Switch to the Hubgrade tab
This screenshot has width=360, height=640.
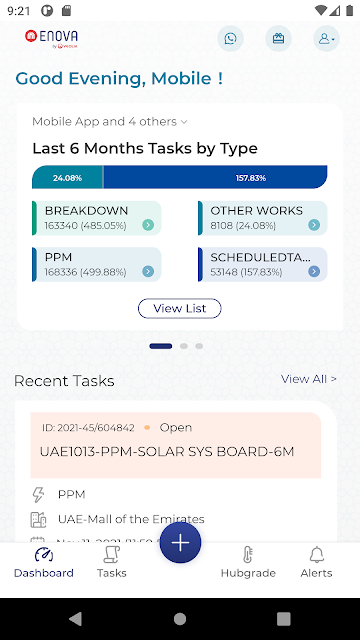tap(248, 562)
